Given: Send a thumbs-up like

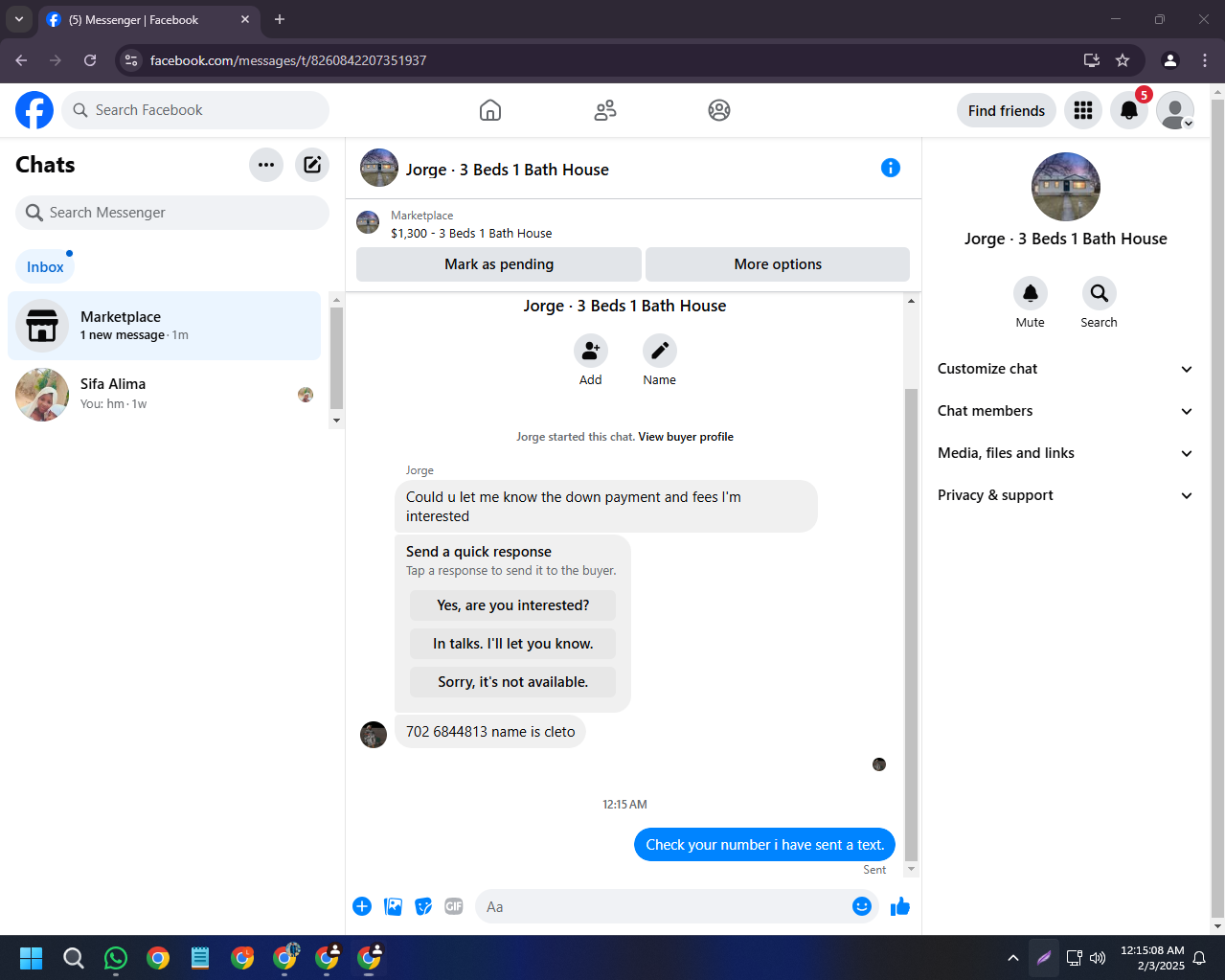Looking at the screenshot, I should (x=900, y=906).
